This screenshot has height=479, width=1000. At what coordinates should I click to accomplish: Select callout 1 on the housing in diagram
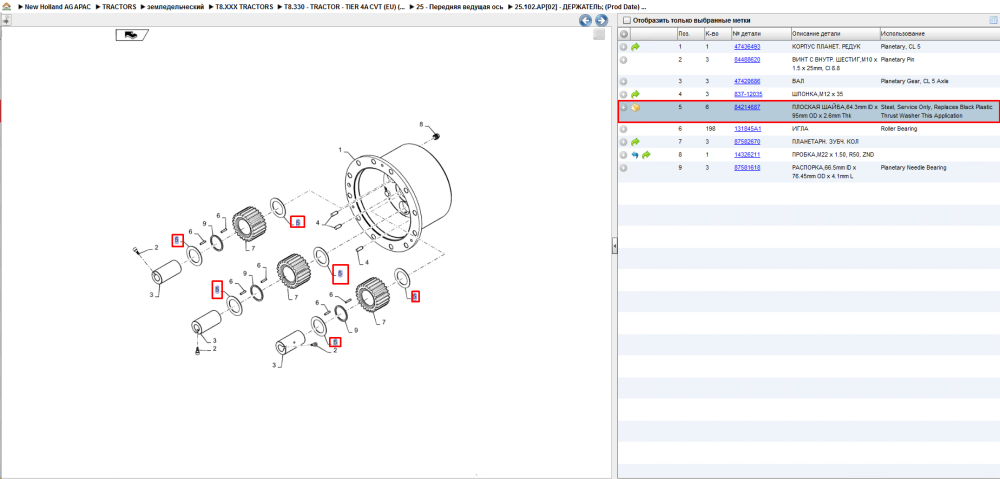[341, 151]
